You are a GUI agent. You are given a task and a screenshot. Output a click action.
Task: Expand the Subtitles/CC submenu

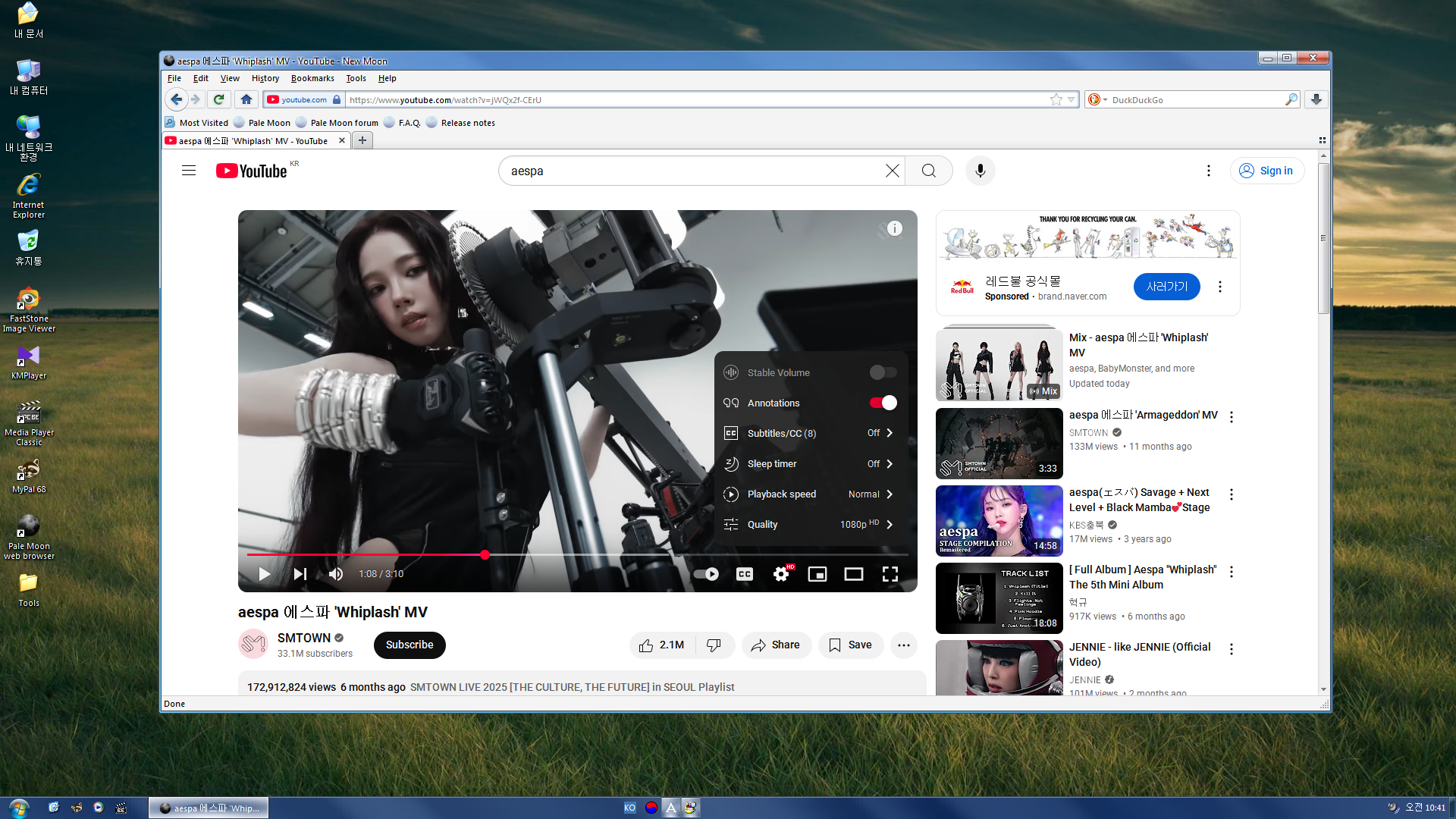811,433
